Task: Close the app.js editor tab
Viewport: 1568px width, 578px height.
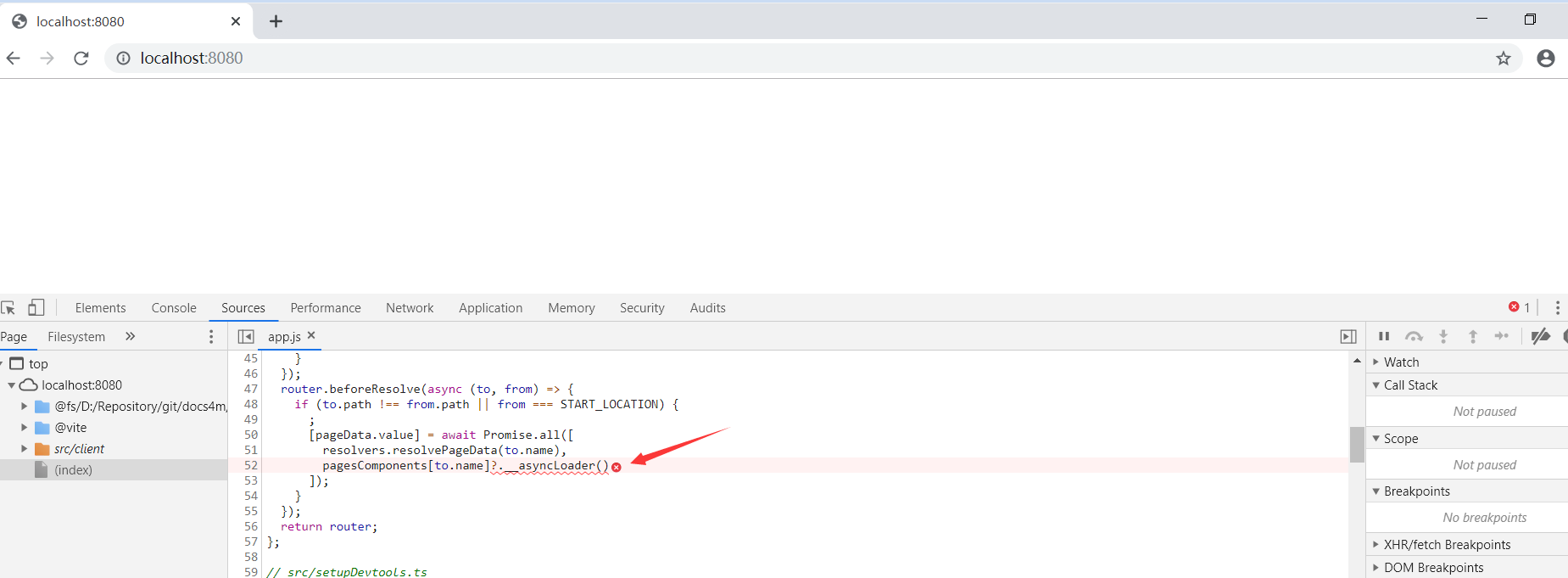Action: [311, 335]
